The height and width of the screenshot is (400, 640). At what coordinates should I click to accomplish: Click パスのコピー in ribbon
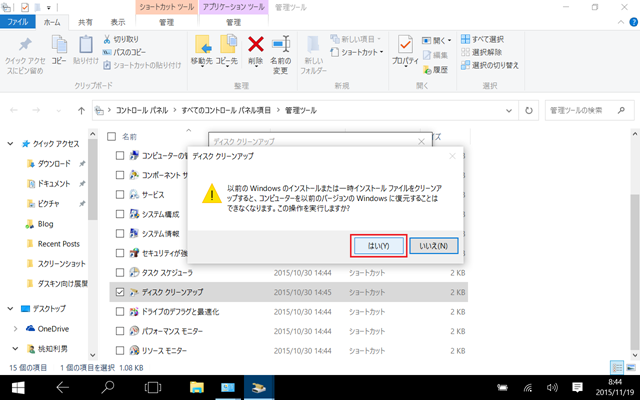click(124, 52)
